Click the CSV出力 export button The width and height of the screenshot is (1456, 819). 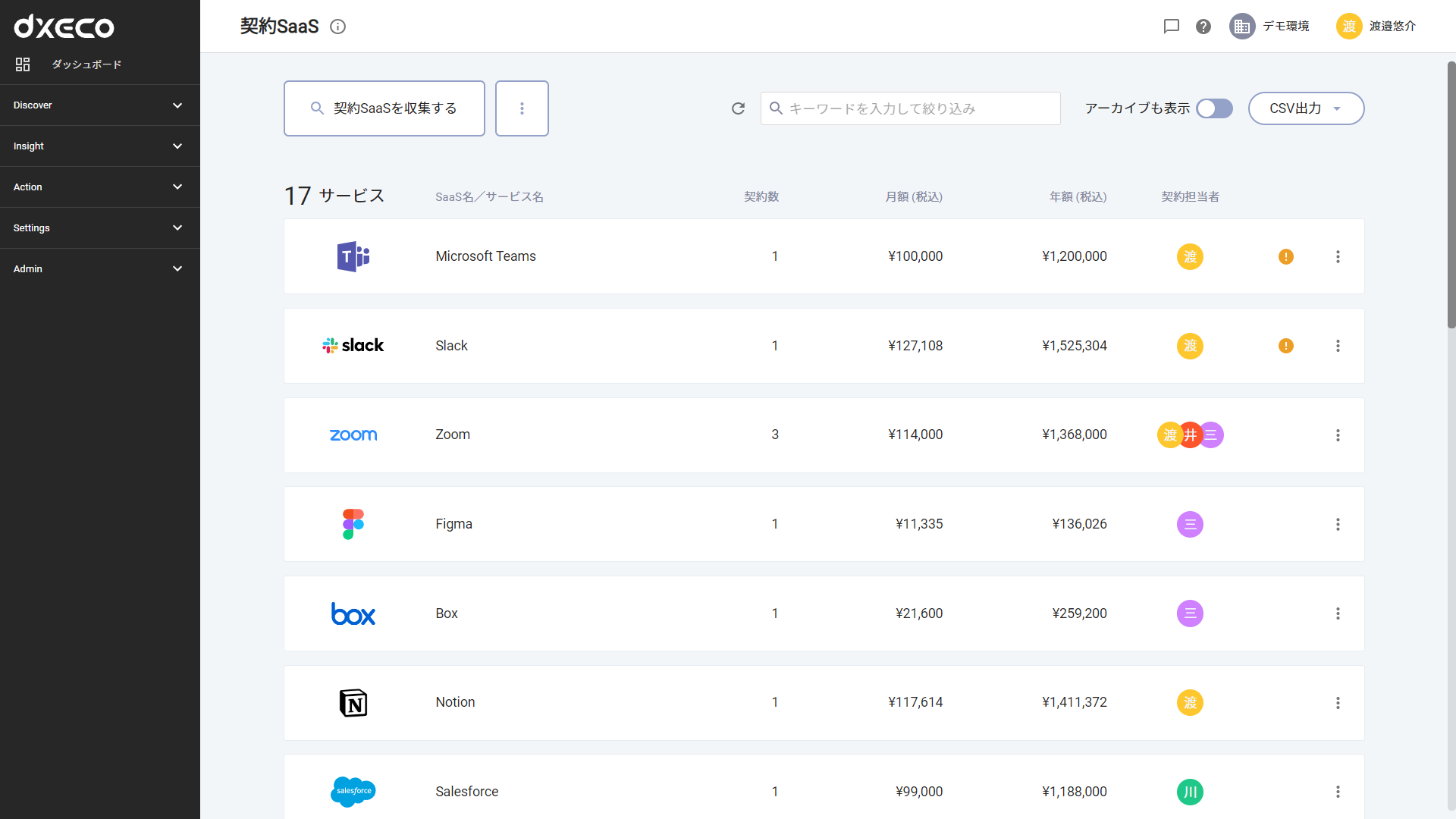click(x=1305, y=108)
